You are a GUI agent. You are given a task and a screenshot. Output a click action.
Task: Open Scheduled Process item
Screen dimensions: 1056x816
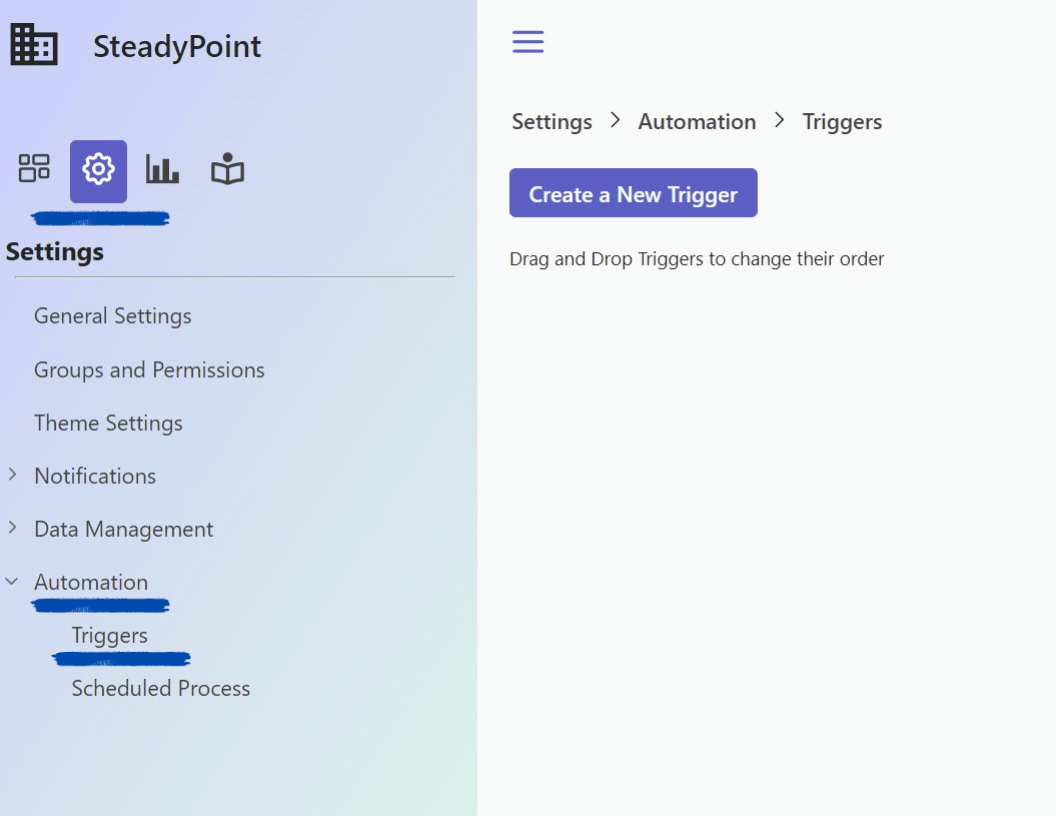161,688
